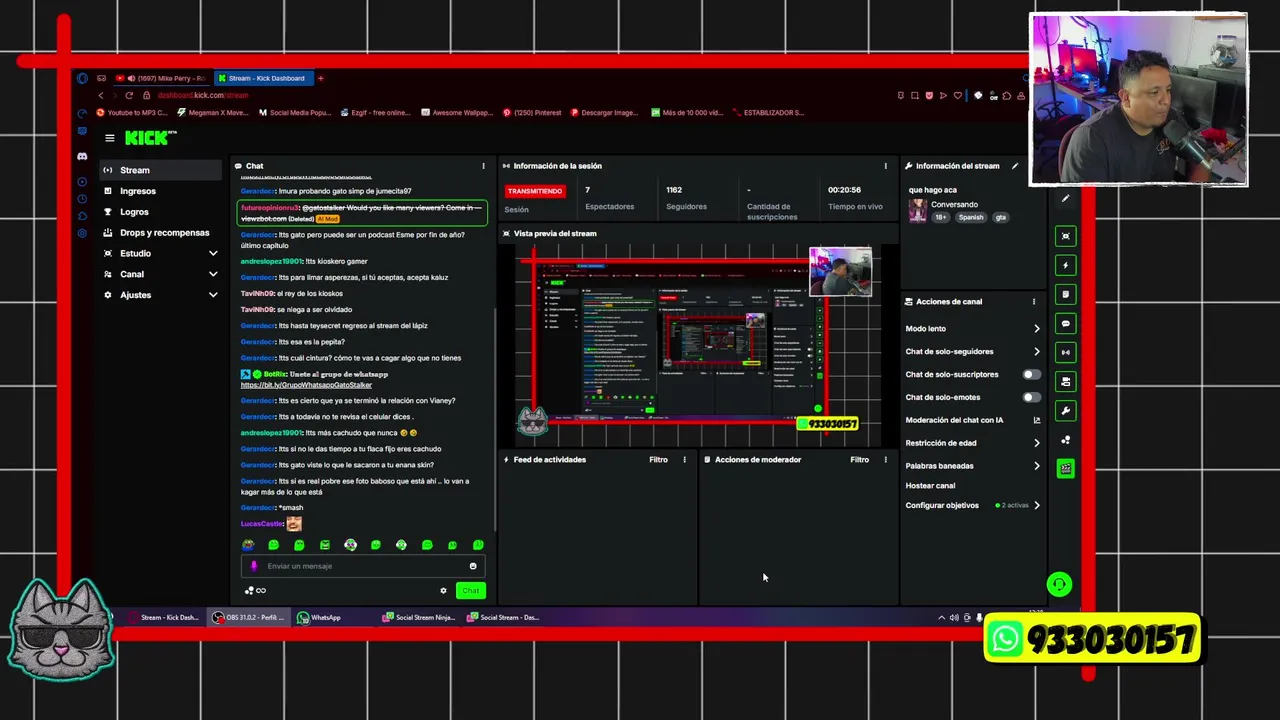Click the Enviar un mensaje field
Image resolution: width=1280 pixels, height=720 pixels.
tap(362, 566)
